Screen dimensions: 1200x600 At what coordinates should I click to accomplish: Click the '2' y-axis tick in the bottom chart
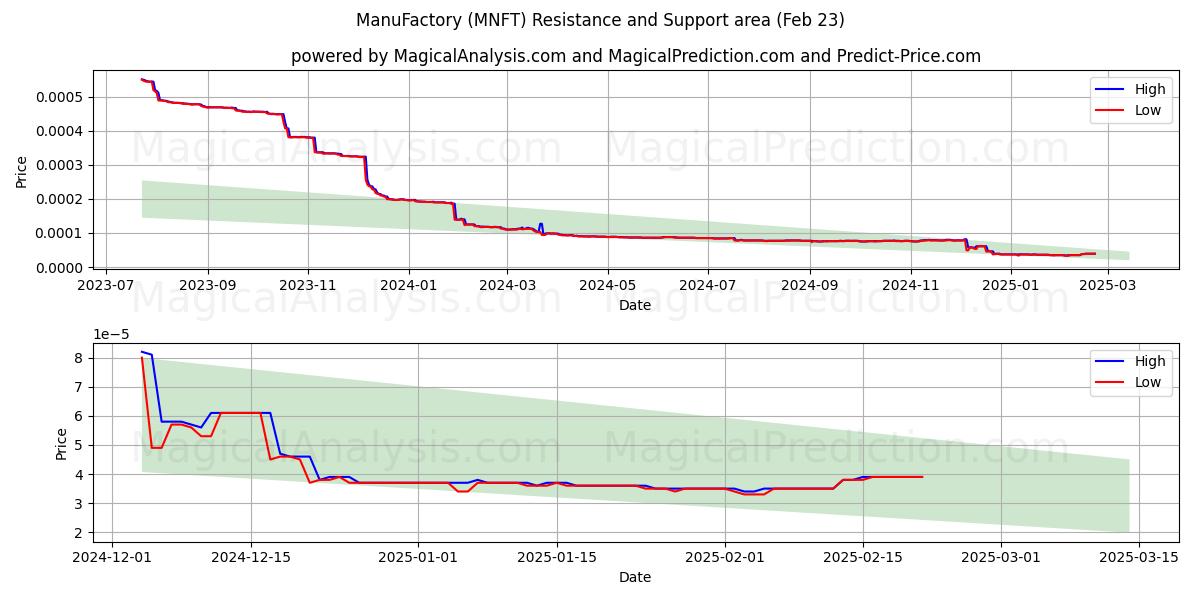click(x=81, y=533)
